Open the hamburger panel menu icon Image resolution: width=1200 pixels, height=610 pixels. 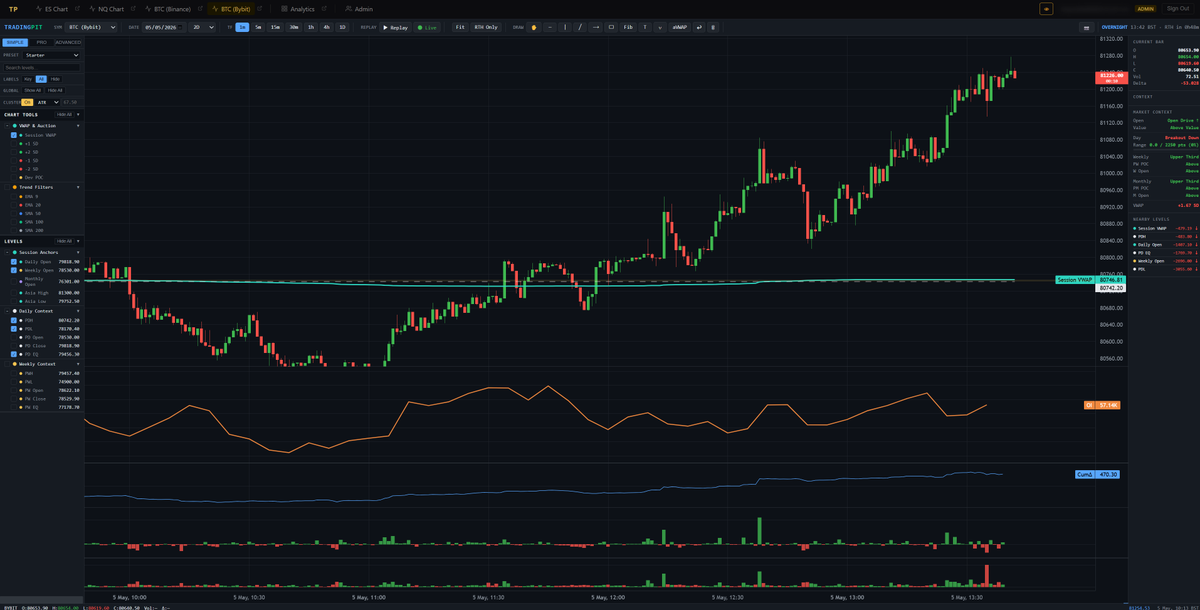(x=1086, y=27)
